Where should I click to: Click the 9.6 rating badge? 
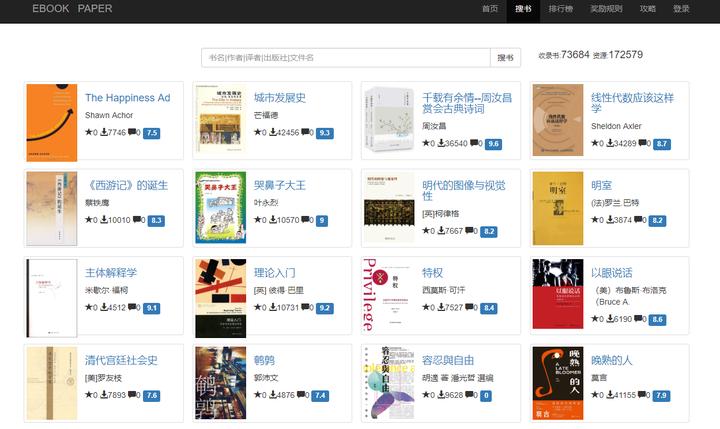pos(492,144)
